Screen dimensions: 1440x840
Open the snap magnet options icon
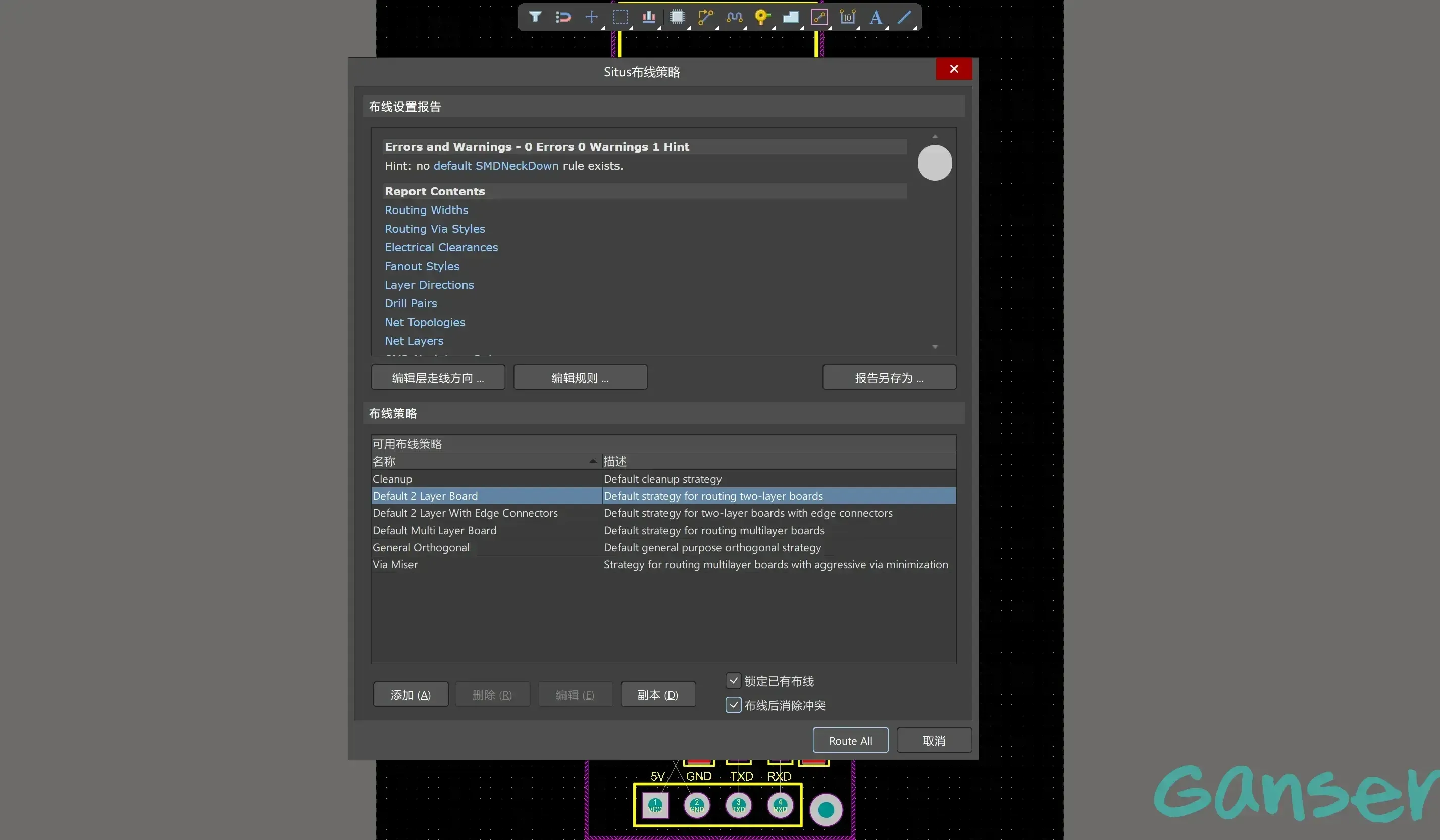point(563,17)
